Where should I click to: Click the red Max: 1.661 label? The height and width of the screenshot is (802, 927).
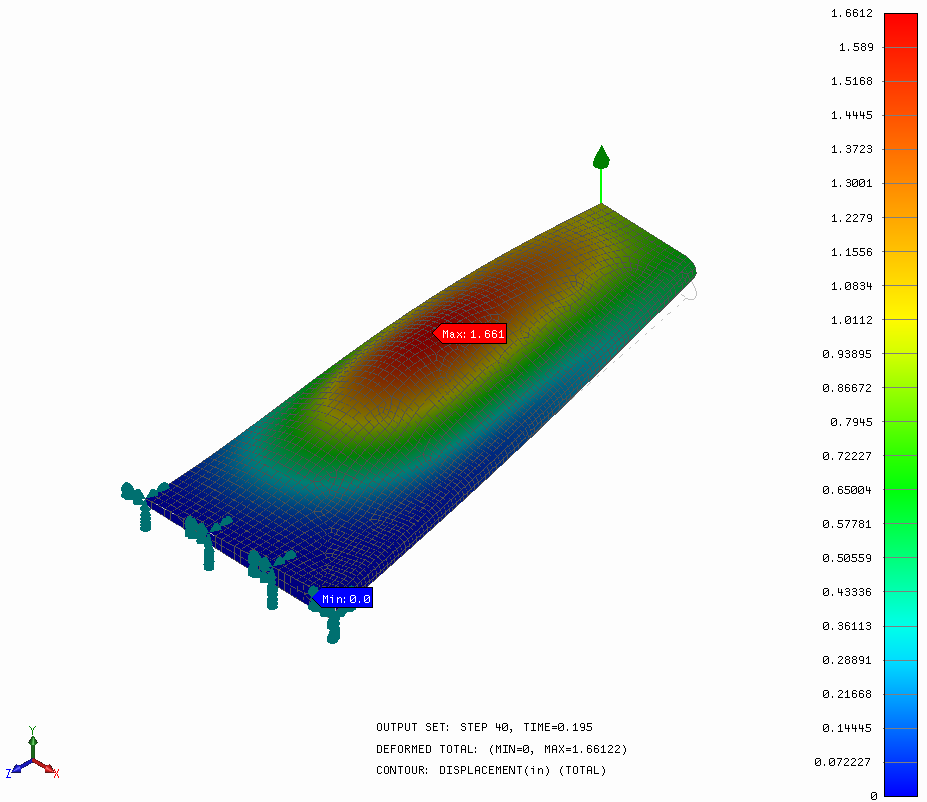(470, 334)
